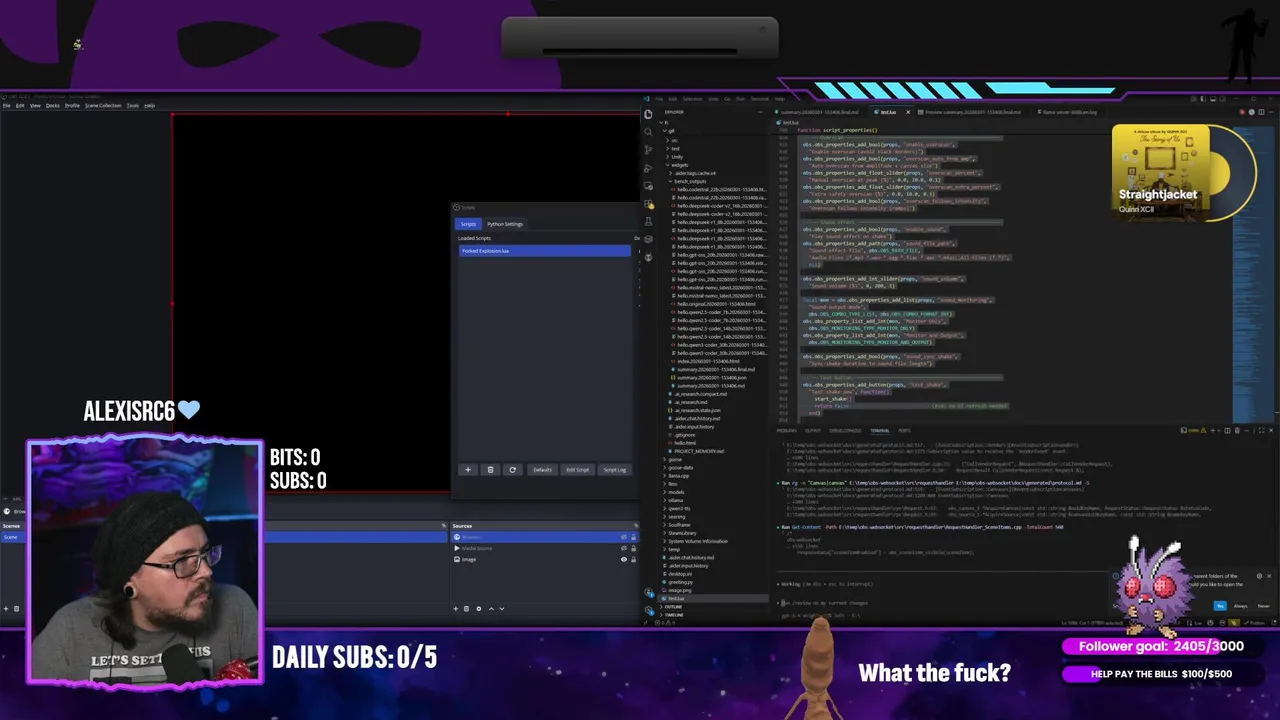Remove selected source with trash icon
The image size is (1280, 720).
pos(467,608)
